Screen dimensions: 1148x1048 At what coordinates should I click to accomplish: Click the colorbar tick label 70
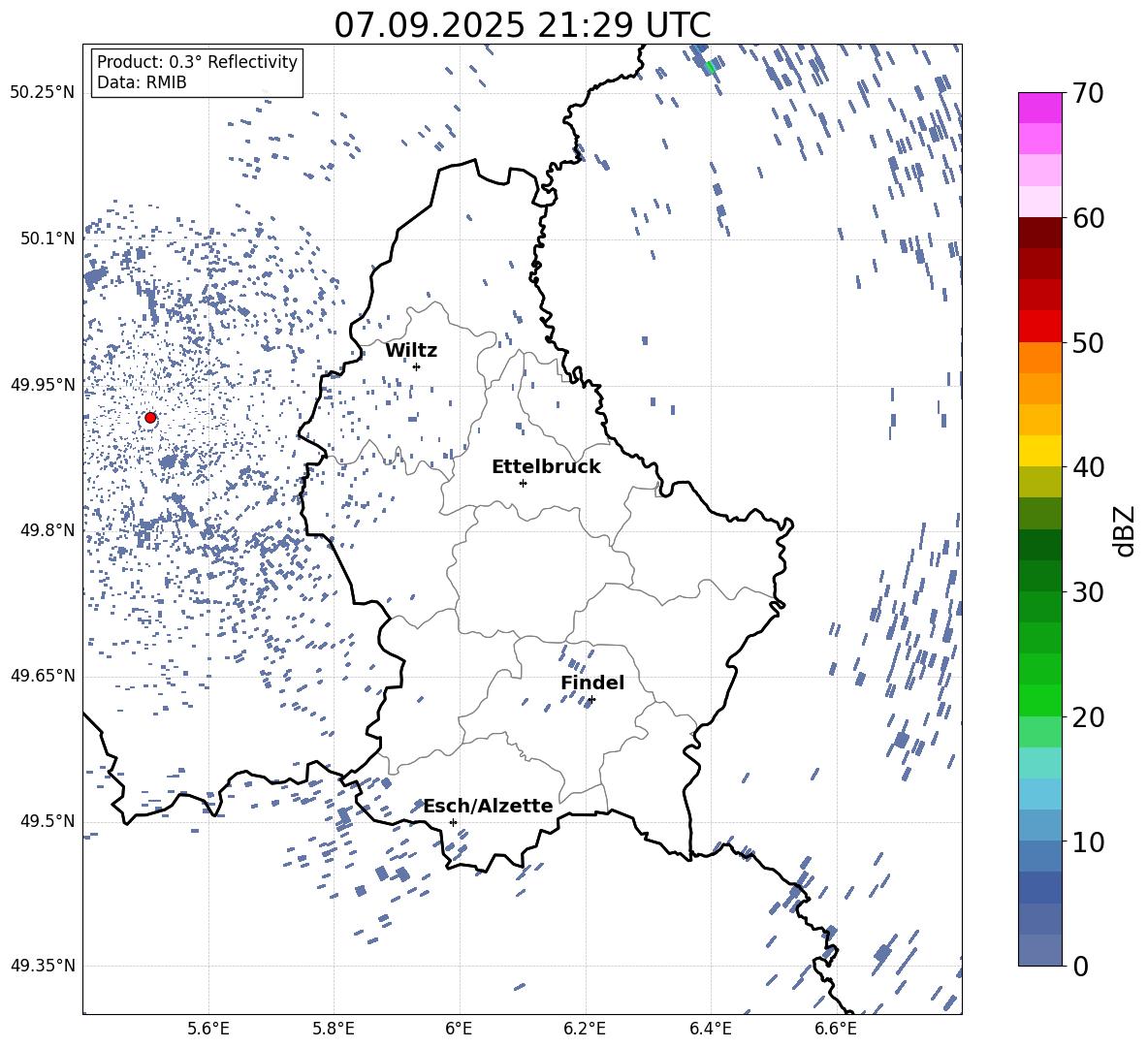click(1088, 93)
